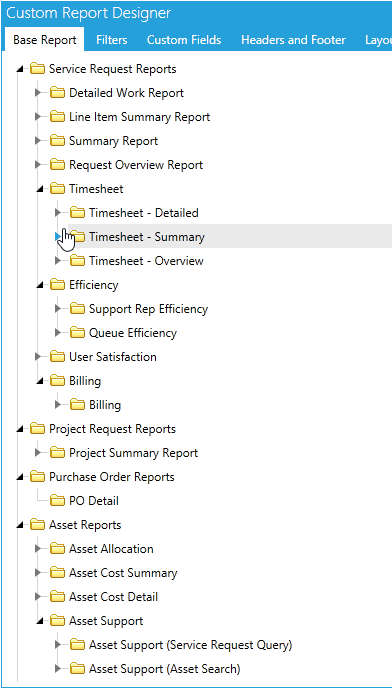Click Asset Cost Summary folder icon

[57, 573]
